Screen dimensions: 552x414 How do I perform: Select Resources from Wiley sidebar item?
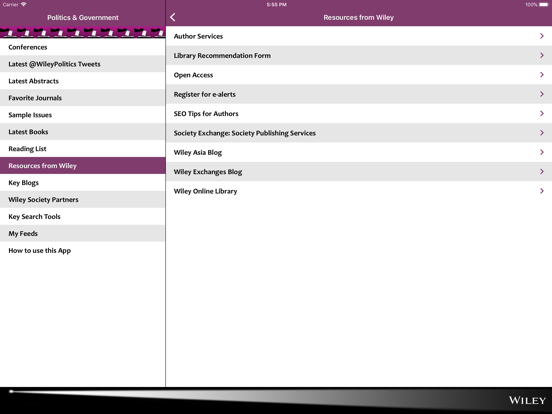point(82,165)
